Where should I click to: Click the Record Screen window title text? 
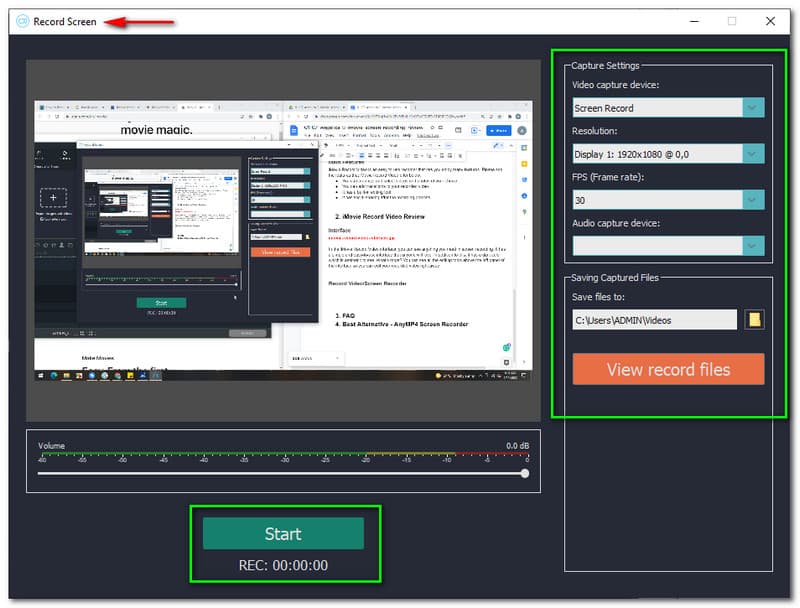65,21
